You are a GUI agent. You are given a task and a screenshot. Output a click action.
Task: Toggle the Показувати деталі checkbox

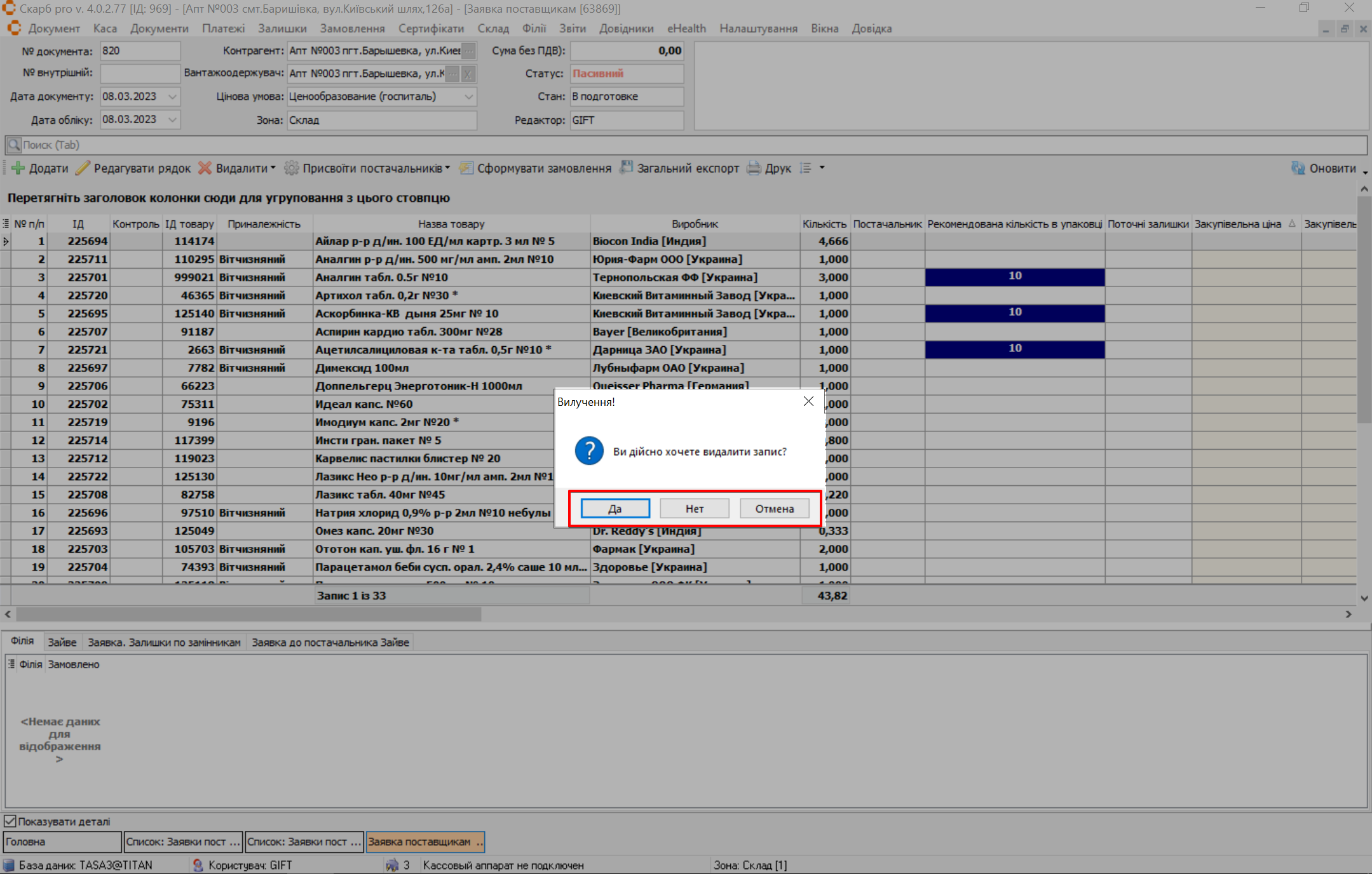(10, 821)
